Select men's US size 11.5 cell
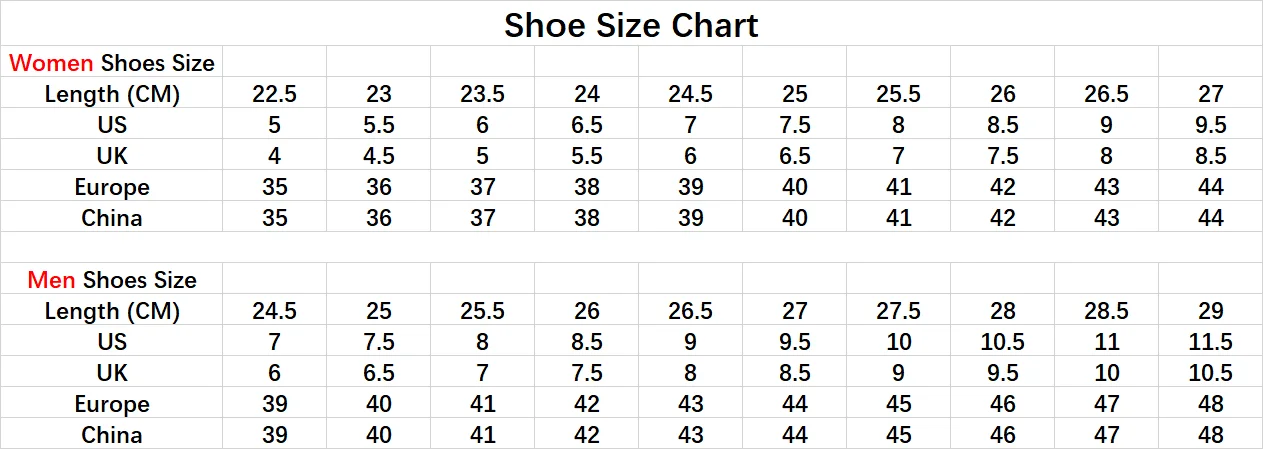Viewport: 1263px width, 449px height. point(1210,342)
